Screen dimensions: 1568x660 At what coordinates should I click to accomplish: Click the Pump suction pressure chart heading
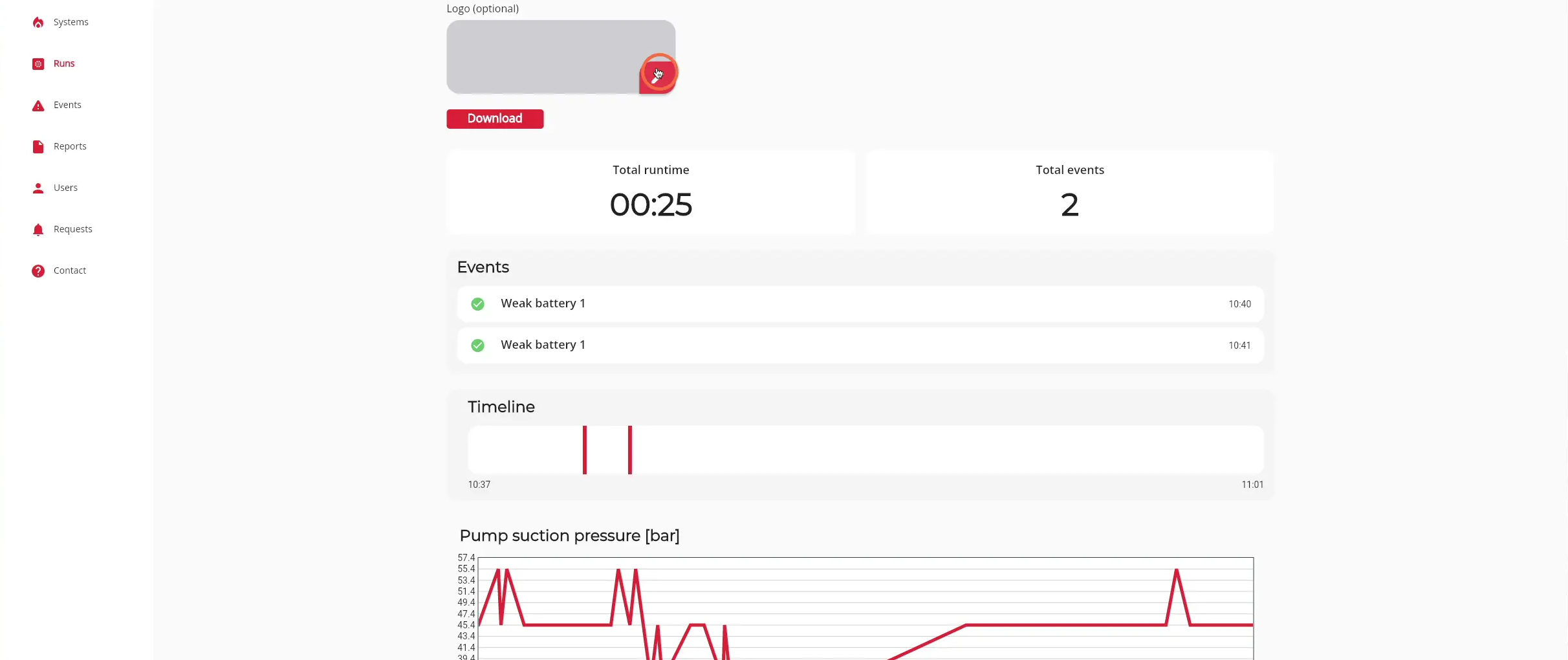point(569,536)
